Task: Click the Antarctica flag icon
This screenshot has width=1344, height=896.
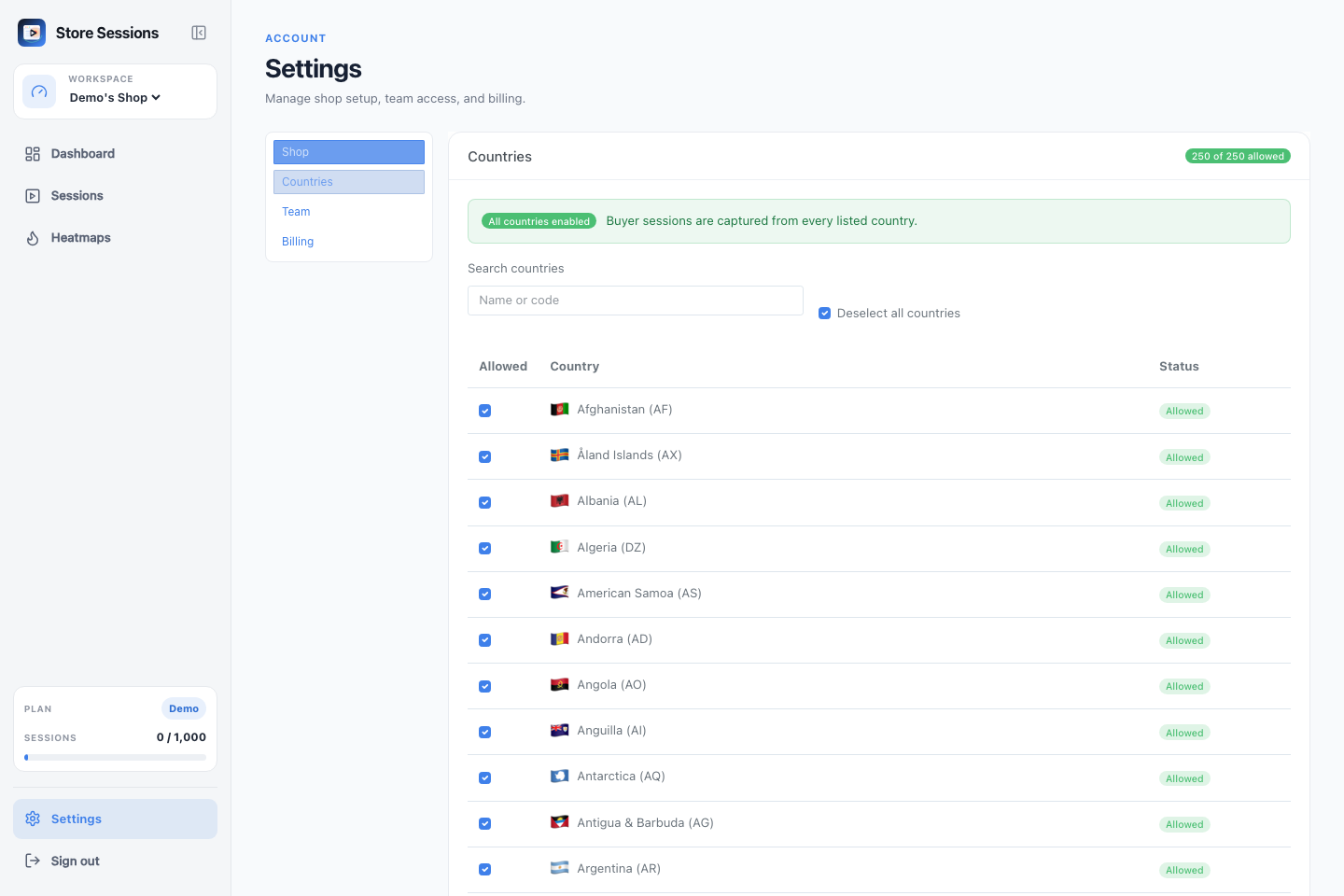Action: click(x=560, y=776)
